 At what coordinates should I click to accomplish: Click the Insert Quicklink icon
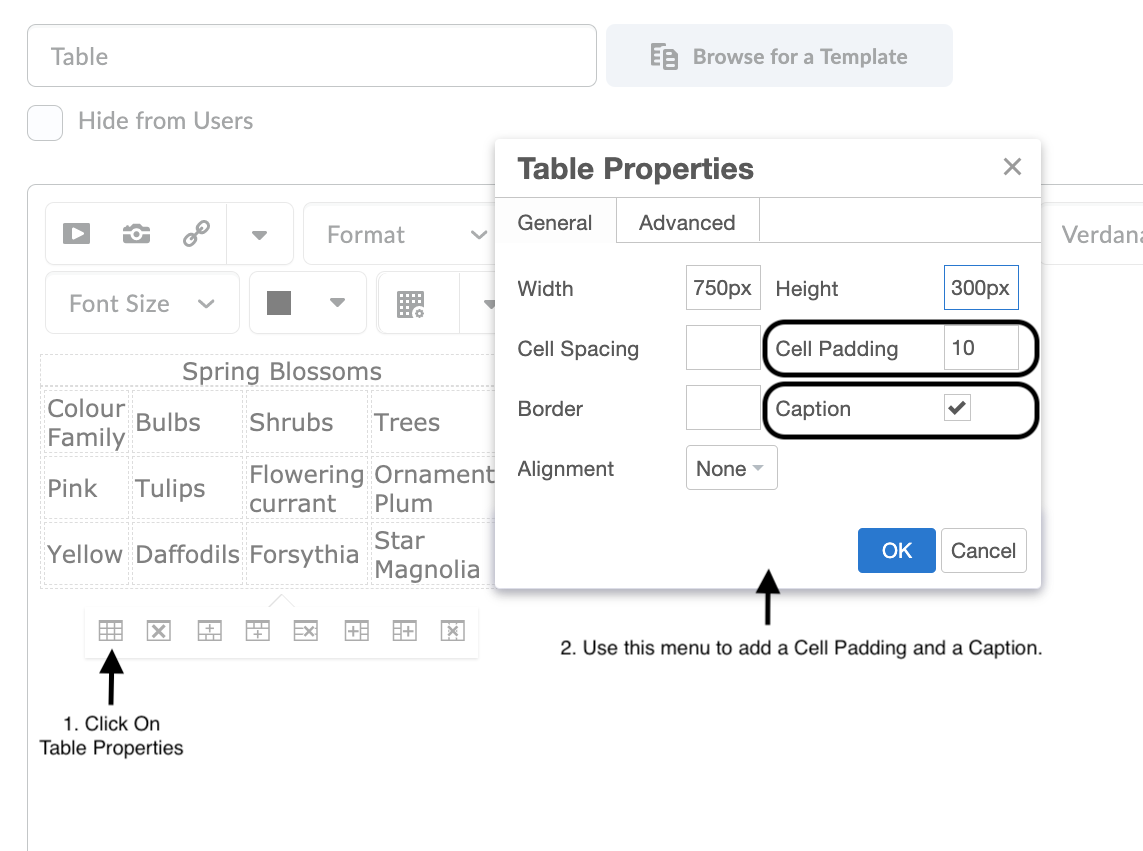[x=196, y=233]
